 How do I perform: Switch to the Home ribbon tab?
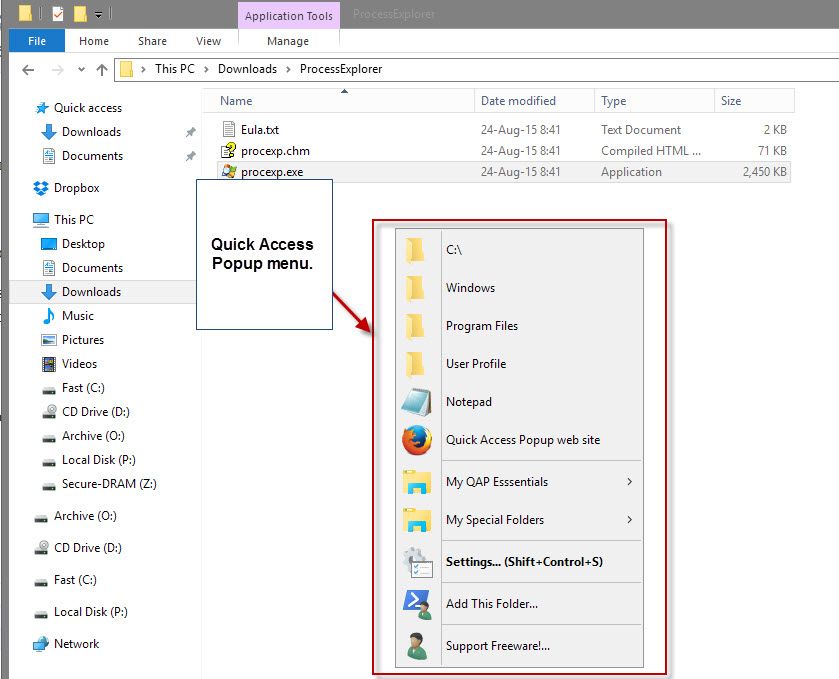pyautogui.click(x=94, y=41)
